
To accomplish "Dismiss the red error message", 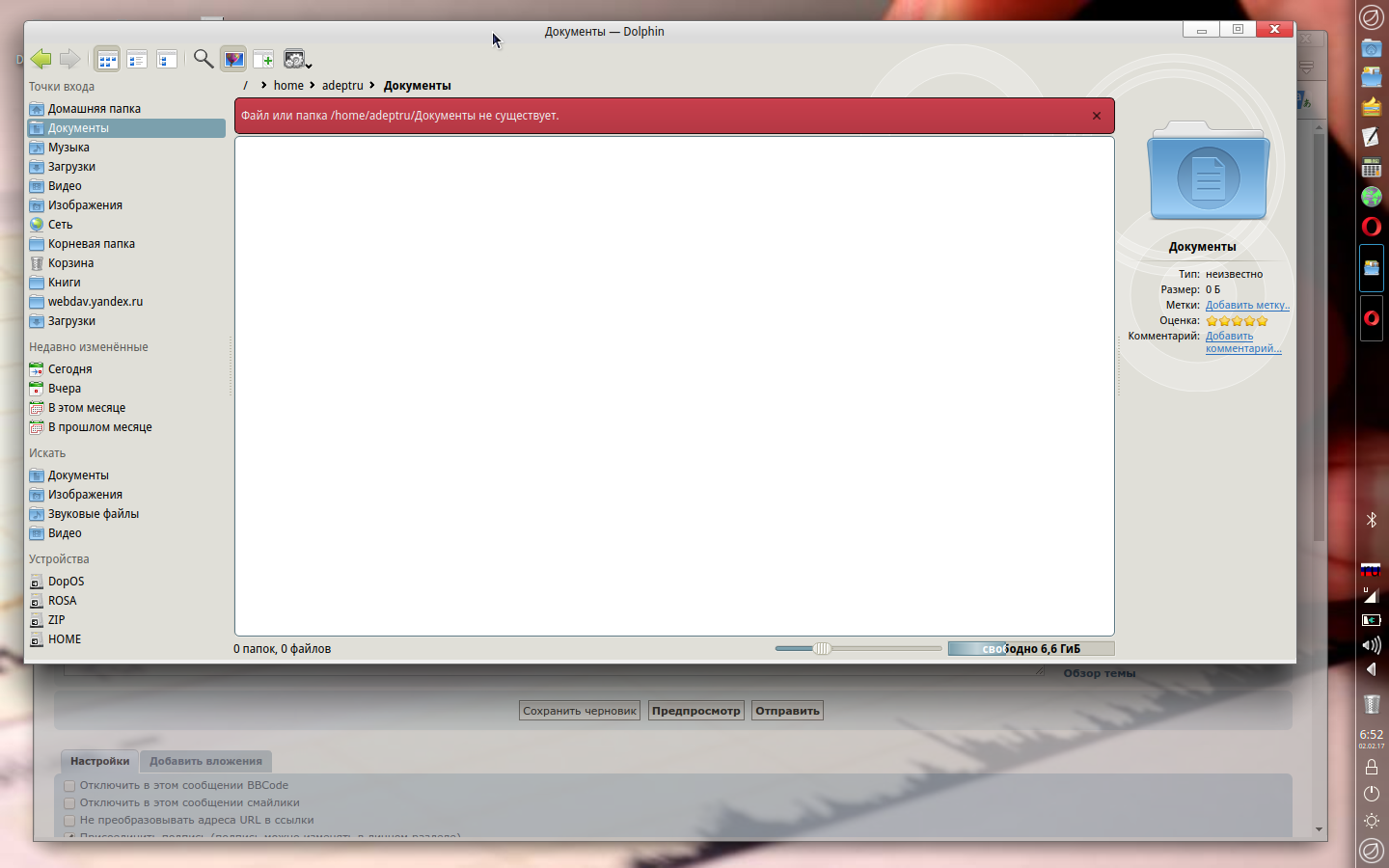I will (1097, 116).
